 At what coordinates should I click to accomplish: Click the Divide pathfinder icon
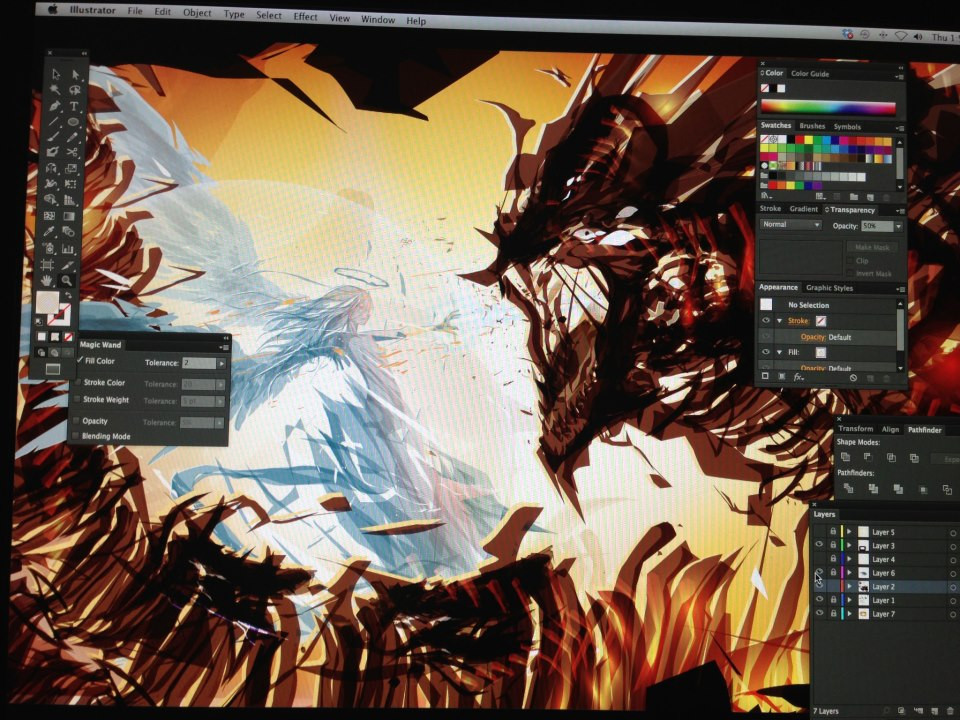point(849,488)
